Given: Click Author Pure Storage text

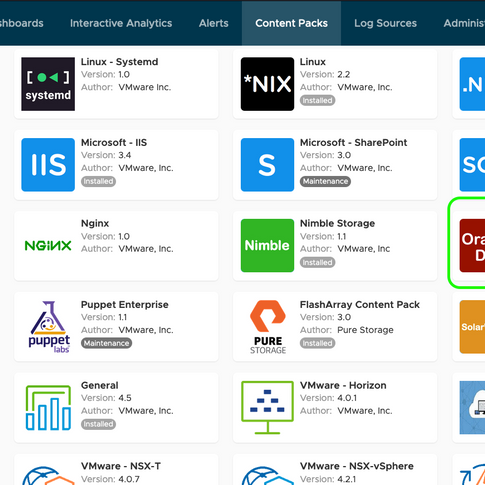Looking at the screenshot, I should pos(347,330).
